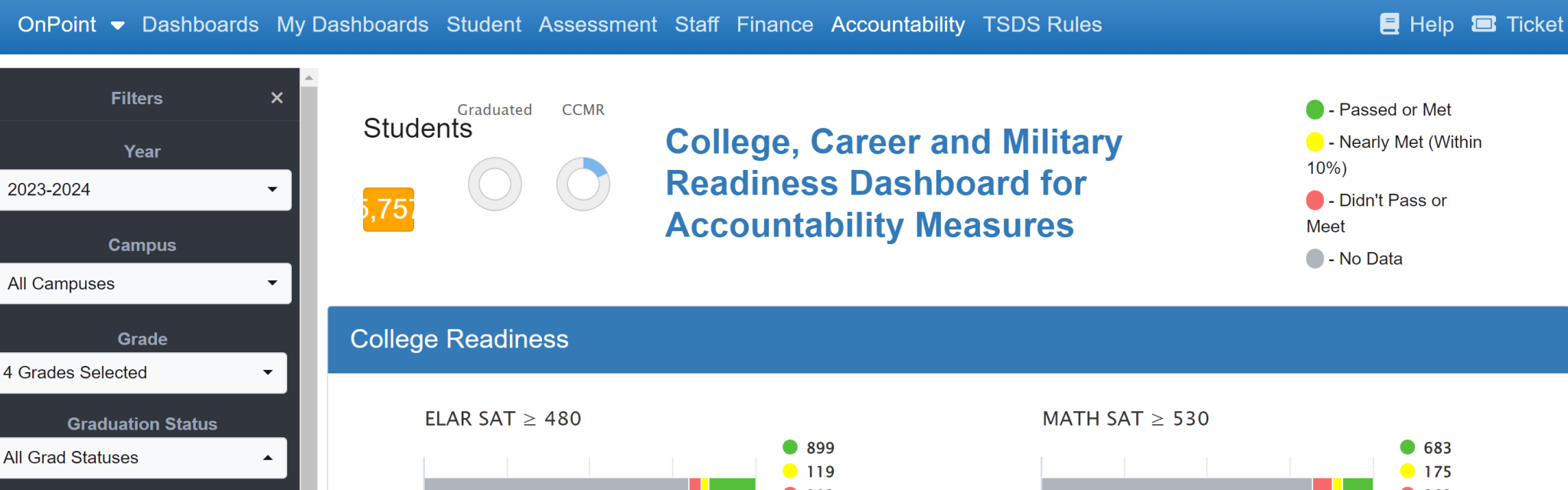The width and height of the screenshot is (1568, 490).
Task: Click the gray 'No Data' color dot
Action: 1315,259
